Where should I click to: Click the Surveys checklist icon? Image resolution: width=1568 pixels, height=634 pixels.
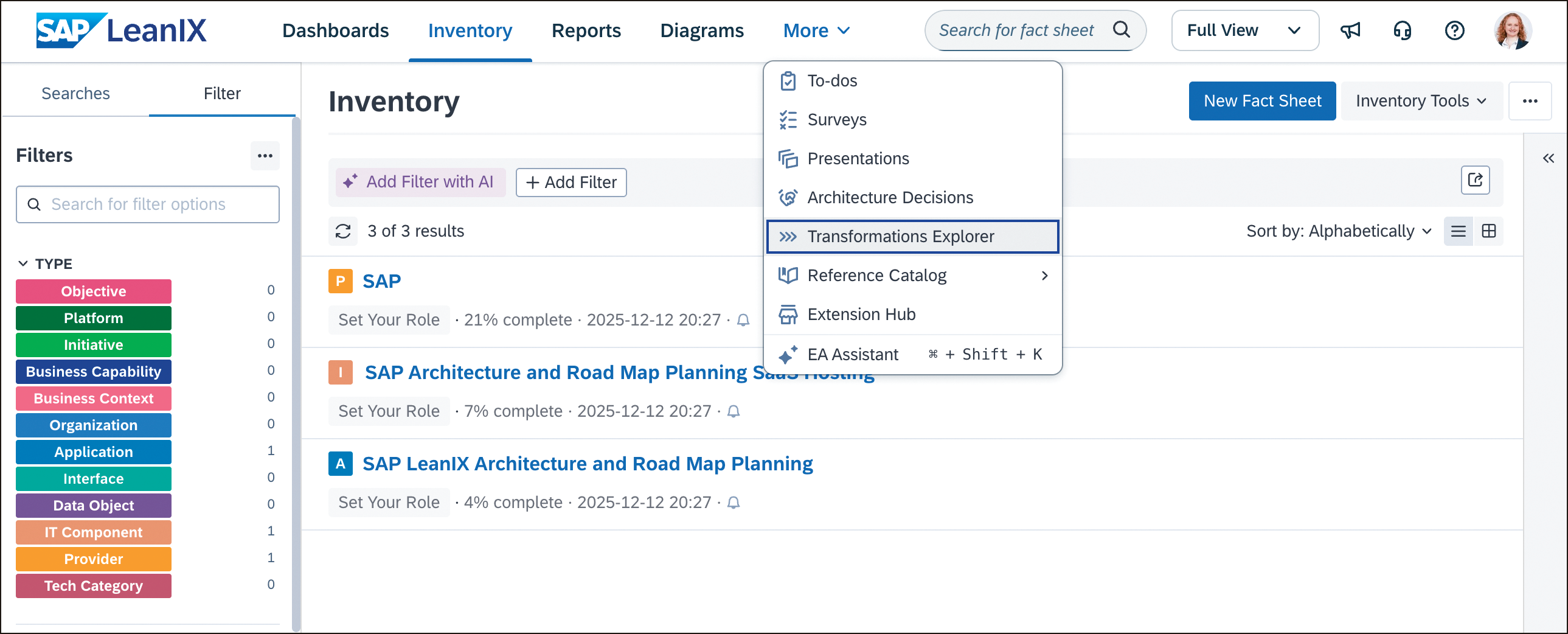[788, 120]
